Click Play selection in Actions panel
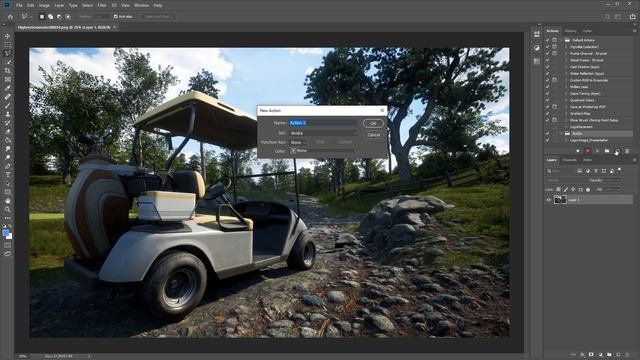Image resolution: width=640 pixels, height=360 pixels. coord(597,151)
